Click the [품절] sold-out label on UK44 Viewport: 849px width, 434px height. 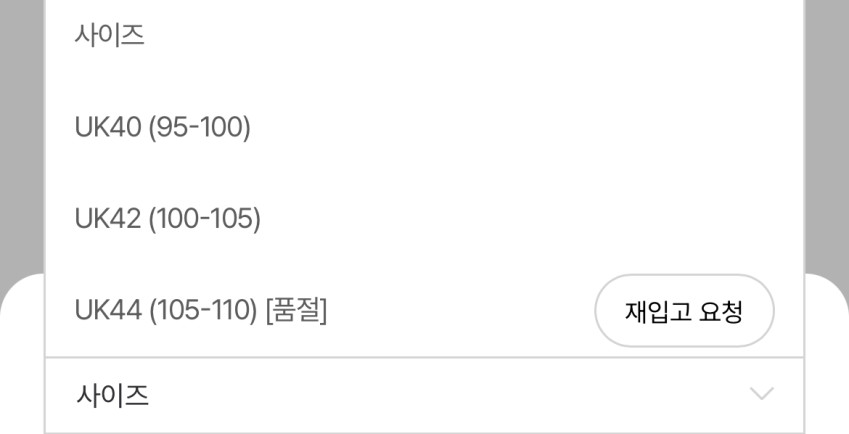296,311
